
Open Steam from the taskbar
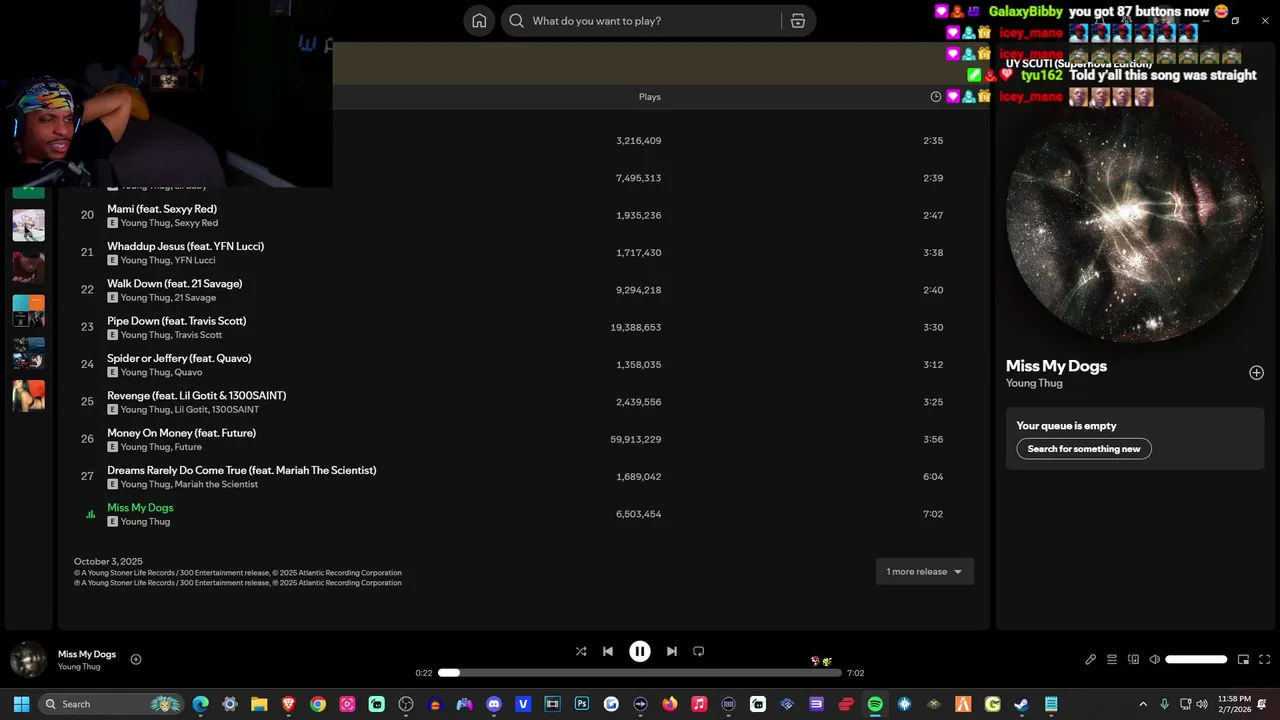tap(1021, 704)
